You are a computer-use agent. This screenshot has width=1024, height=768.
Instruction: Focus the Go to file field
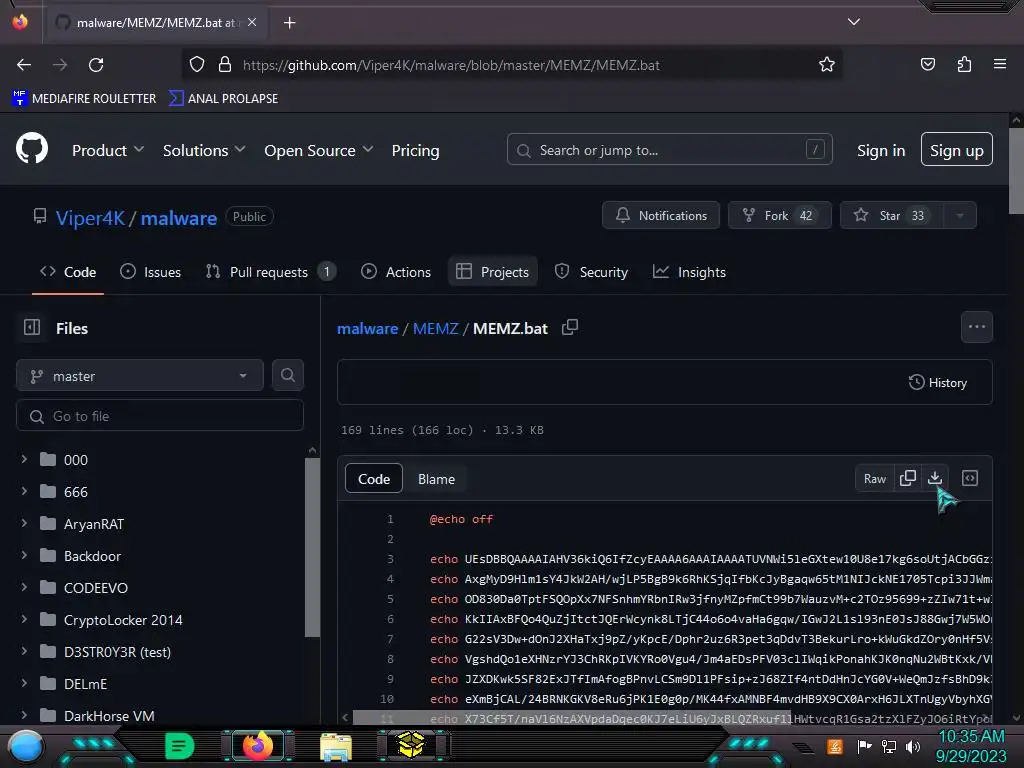pos(160,416)
